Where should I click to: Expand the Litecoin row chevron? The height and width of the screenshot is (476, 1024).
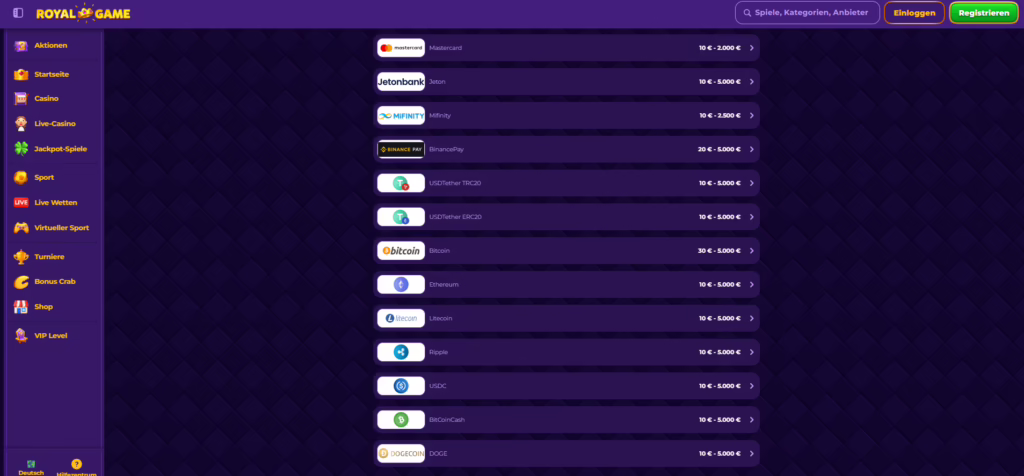click(752, 318)
